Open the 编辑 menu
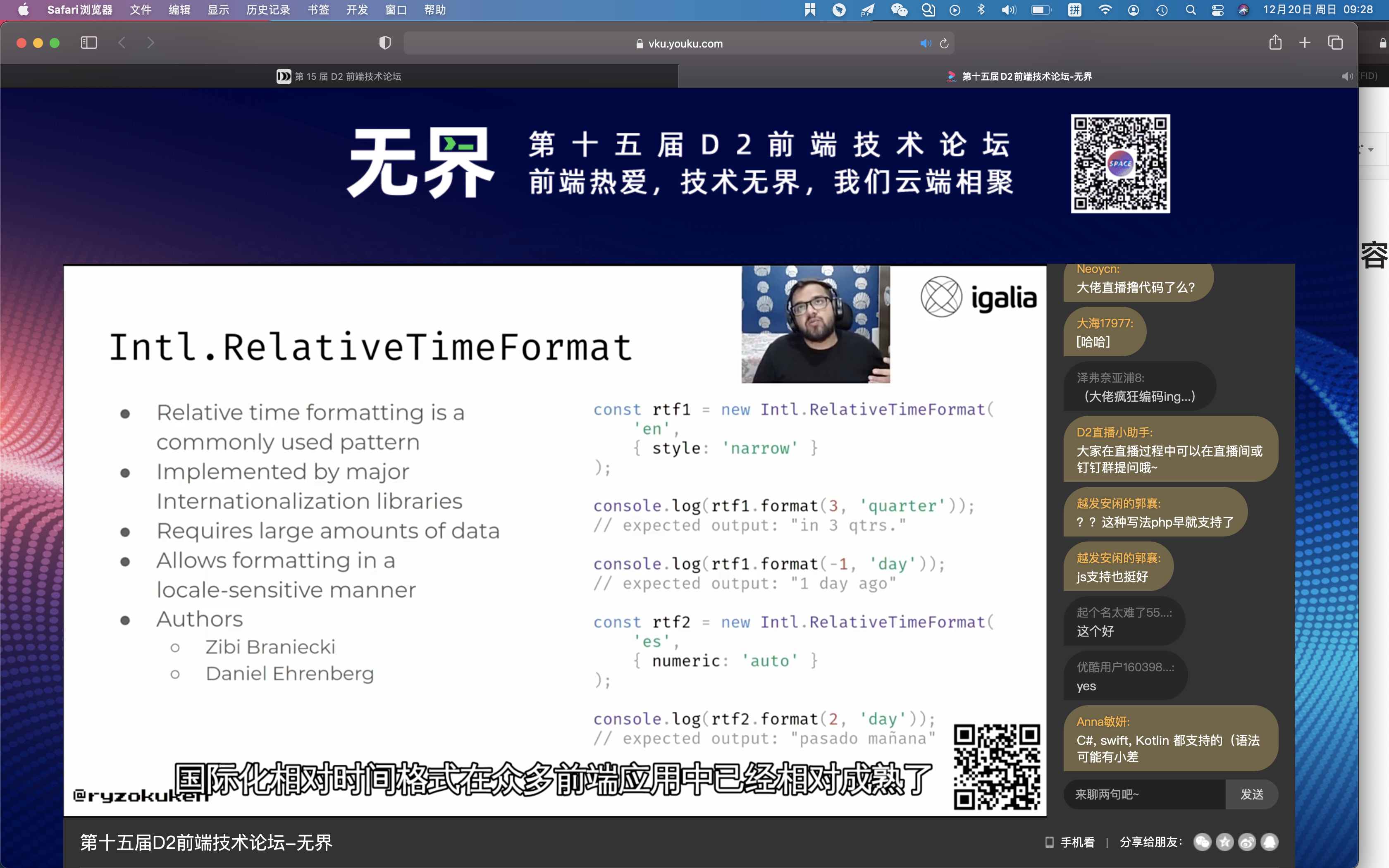This screenshot has height=868, width=1389. click(x=180, y=10)
